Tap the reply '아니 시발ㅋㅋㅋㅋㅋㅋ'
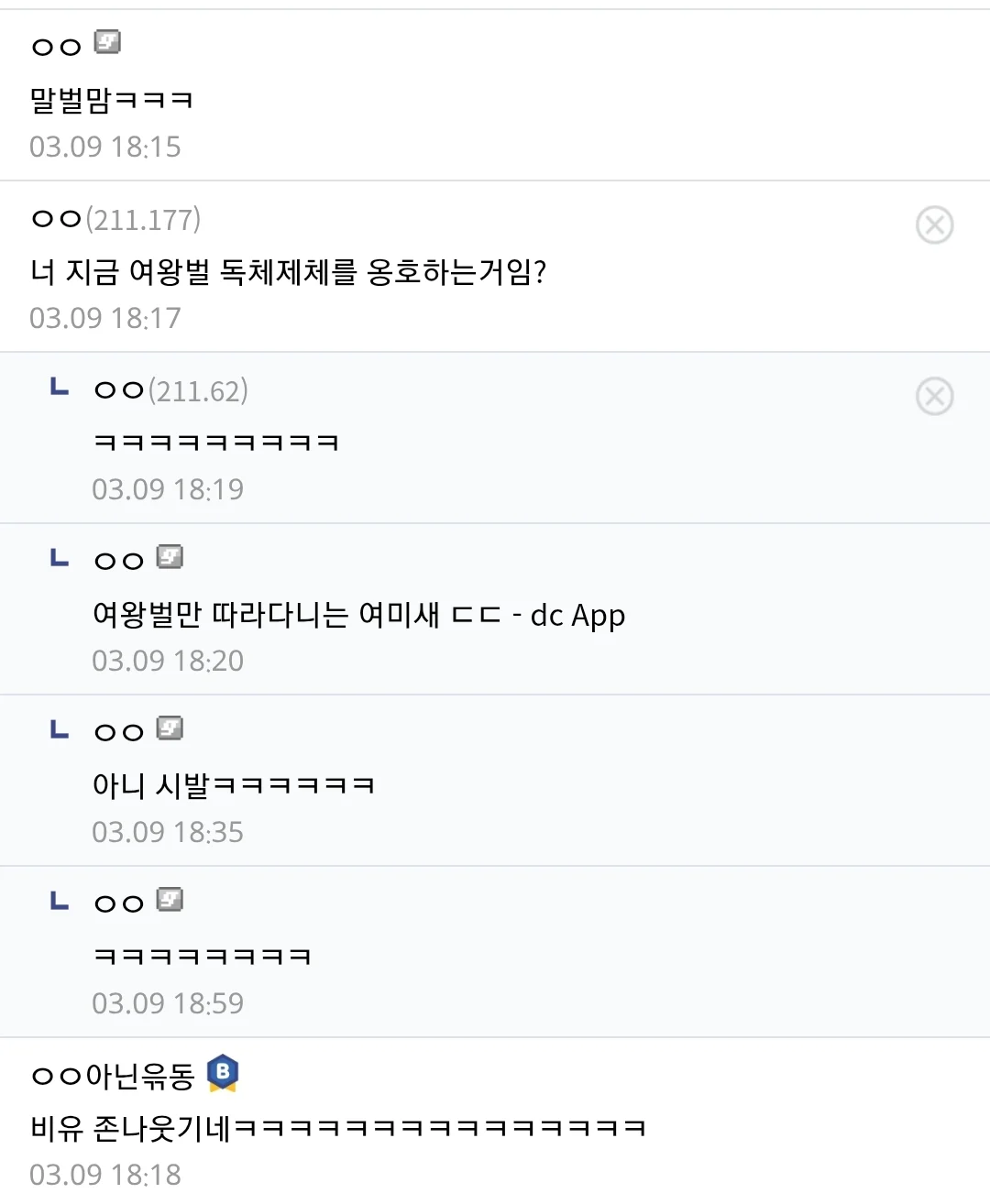 click(x=234, y=785)
